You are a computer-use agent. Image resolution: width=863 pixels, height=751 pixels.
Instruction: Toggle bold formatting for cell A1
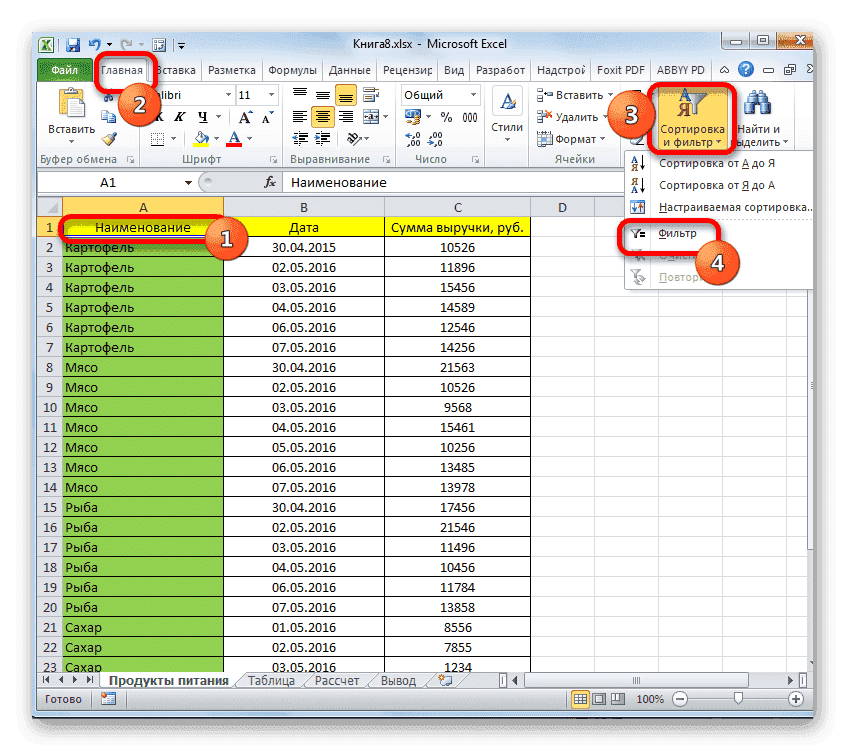pos(160,116)
